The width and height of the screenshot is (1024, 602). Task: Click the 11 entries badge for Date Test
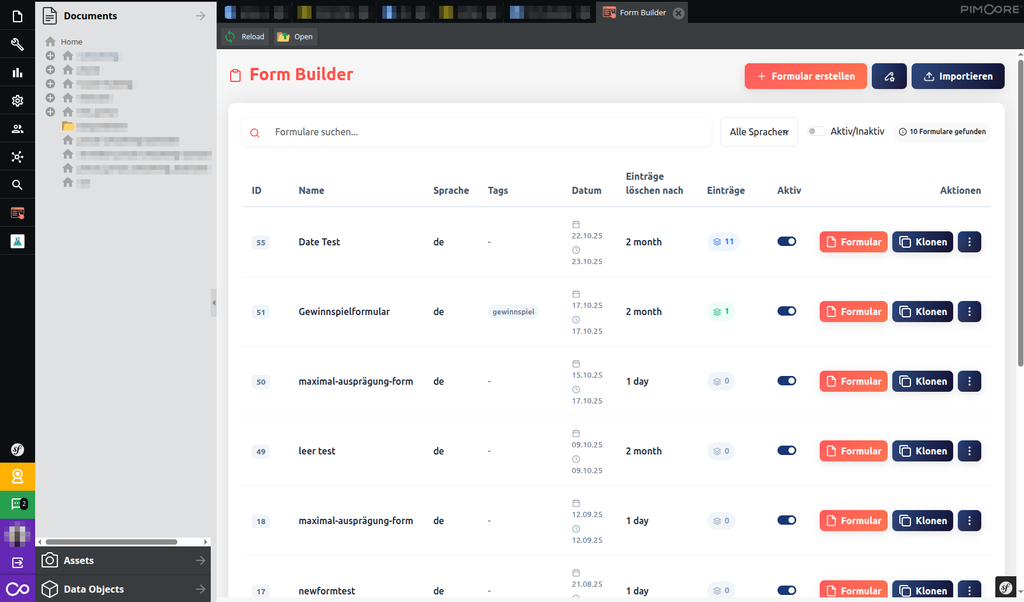724,242
